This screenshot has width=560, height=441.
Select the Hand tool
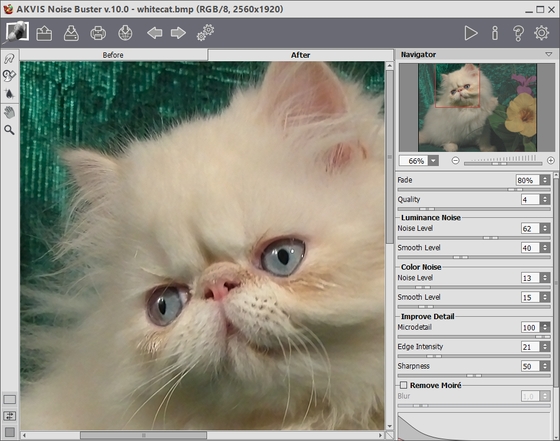point(9,112)
